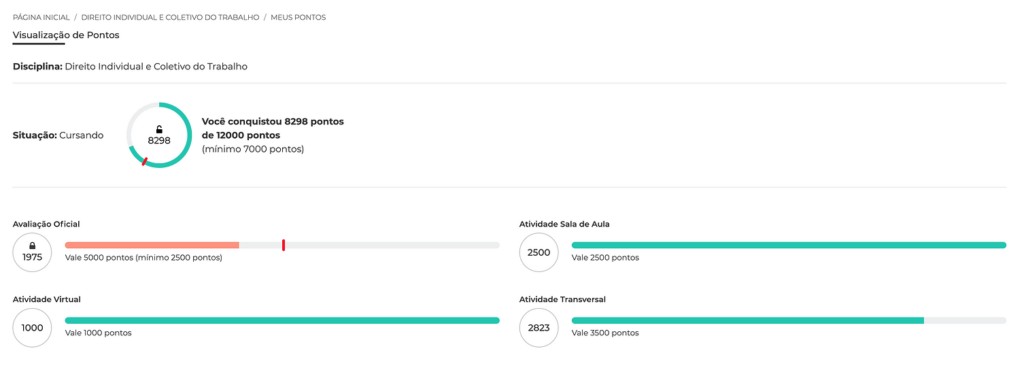This screenshot has height=370, width=1024.
Task: Click the circular 8298 total points gauge
Action: 159,135
